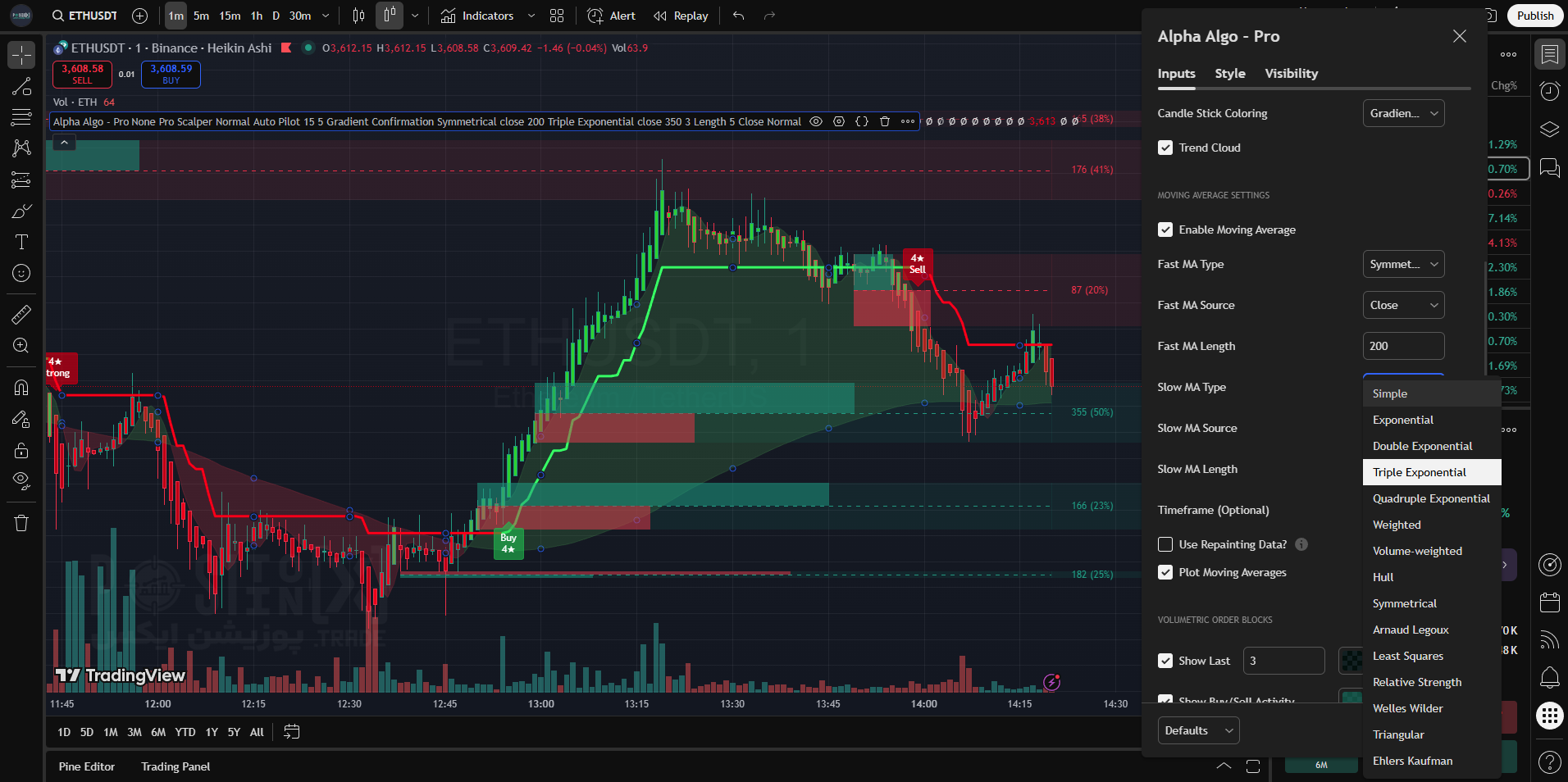1568x782 pixels.
Task: Switch to the Style tab
Action: pos(1229,74)
